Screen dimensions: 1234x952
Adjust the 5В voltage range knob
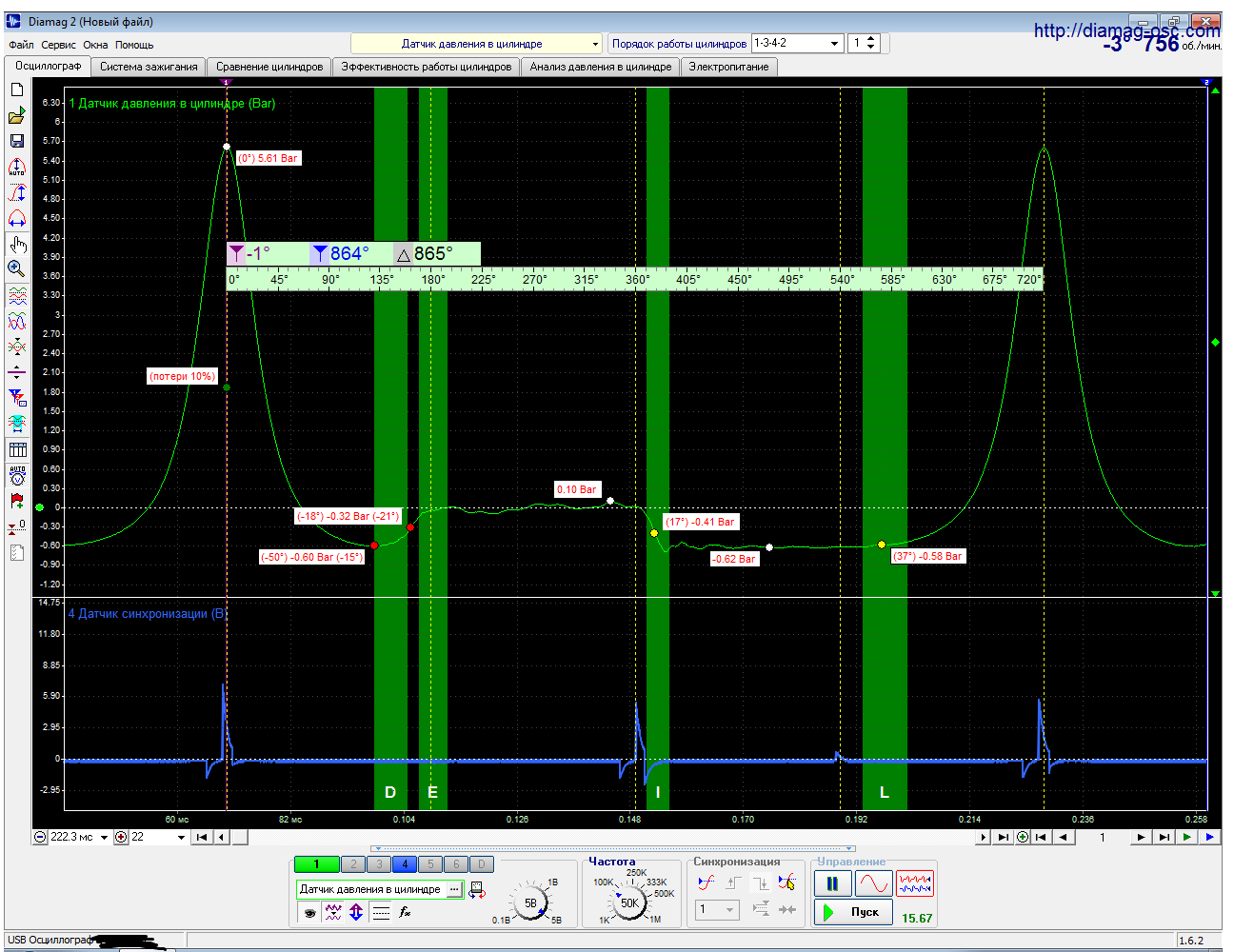(x=530, y=902)
